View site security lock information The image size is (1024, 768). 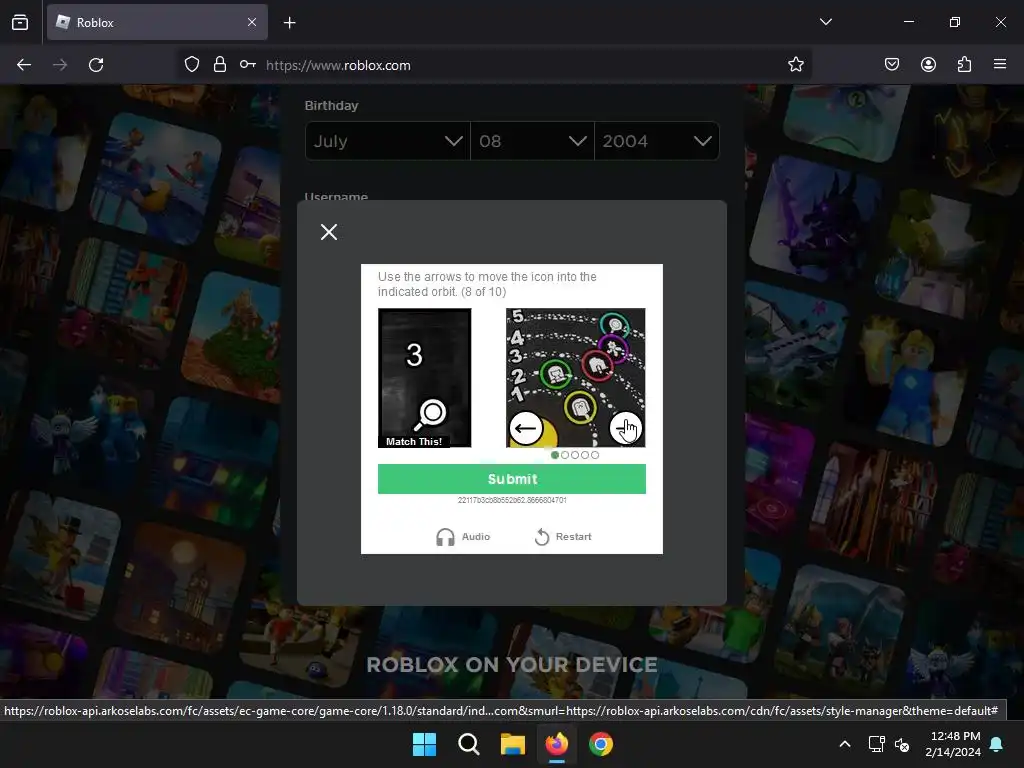coord(220,65)
